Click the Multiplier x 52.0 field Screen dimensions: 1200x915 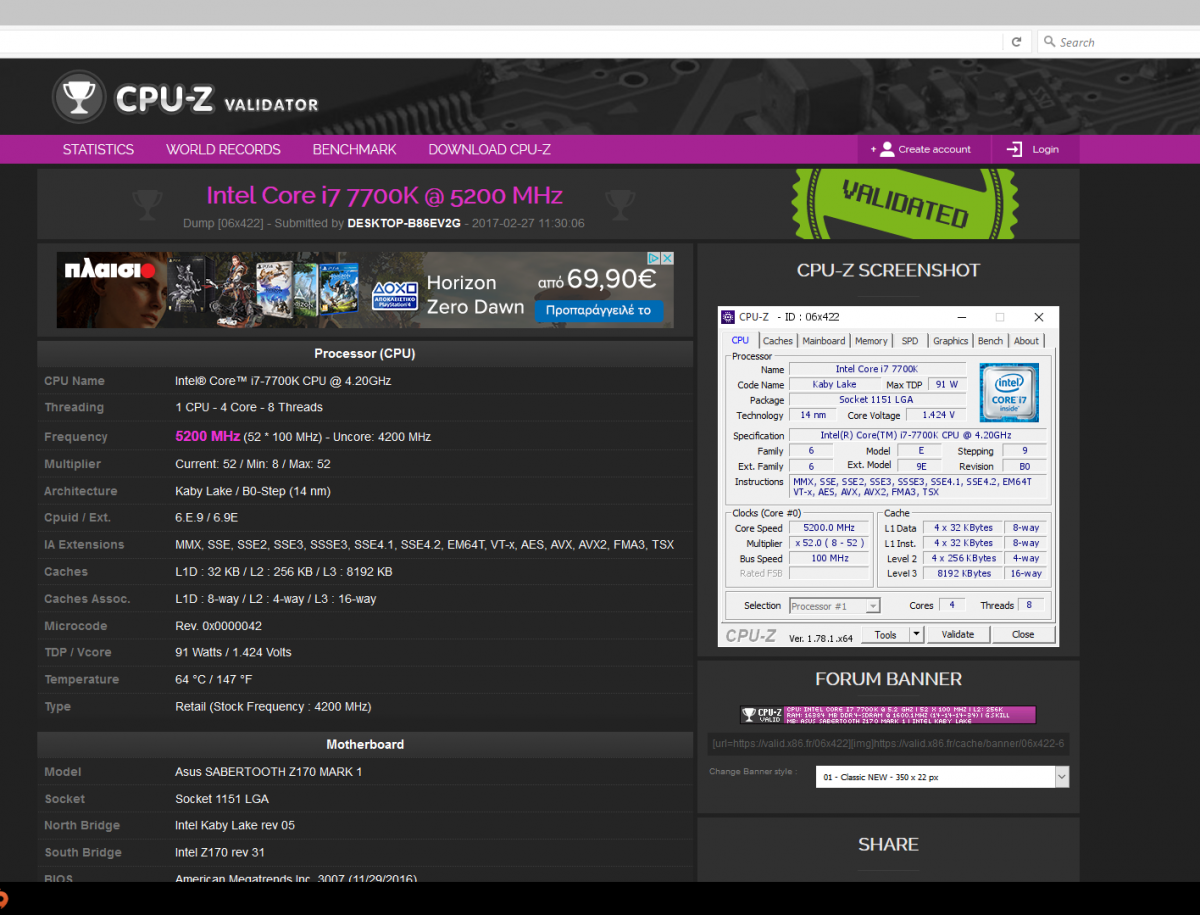tap(828, 543)
